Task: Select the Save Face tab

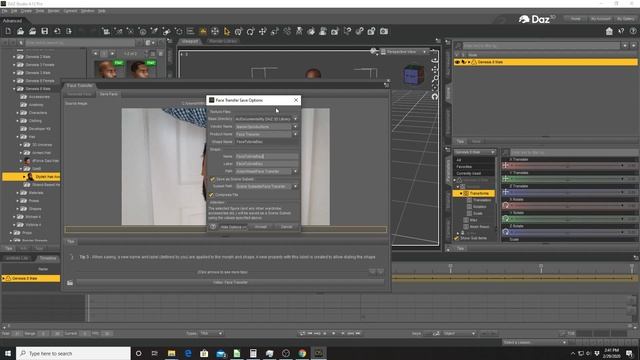Action: pos(109,94)
